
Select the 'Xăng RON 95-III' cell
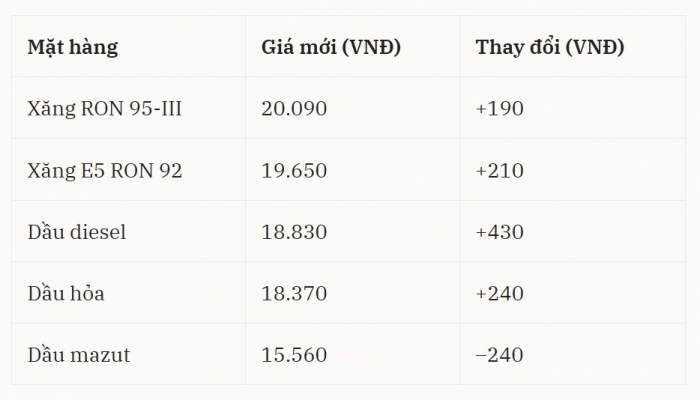pos(104,108)
